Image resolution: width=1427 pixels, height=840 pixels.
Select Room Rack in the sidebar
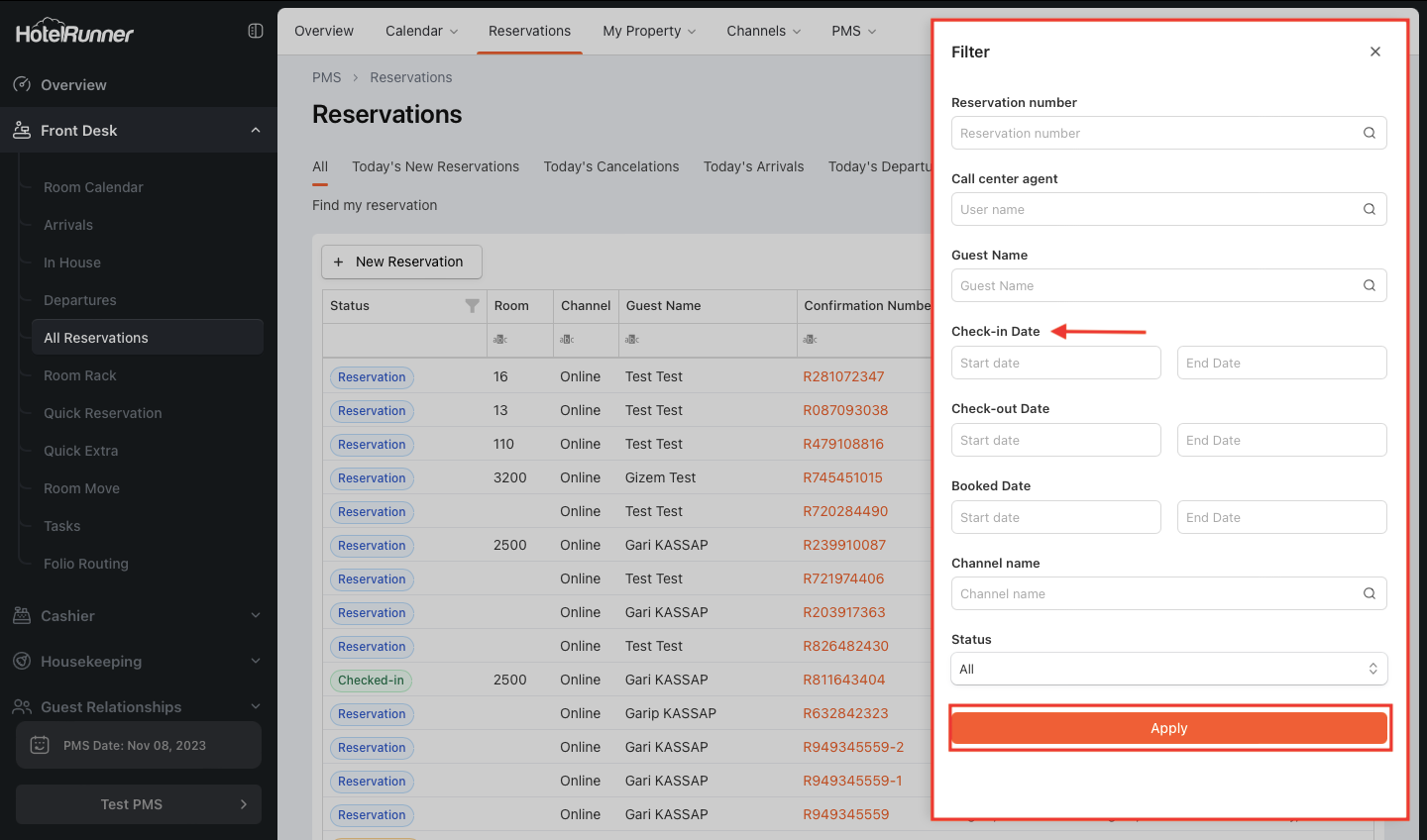tap(80, 375)
